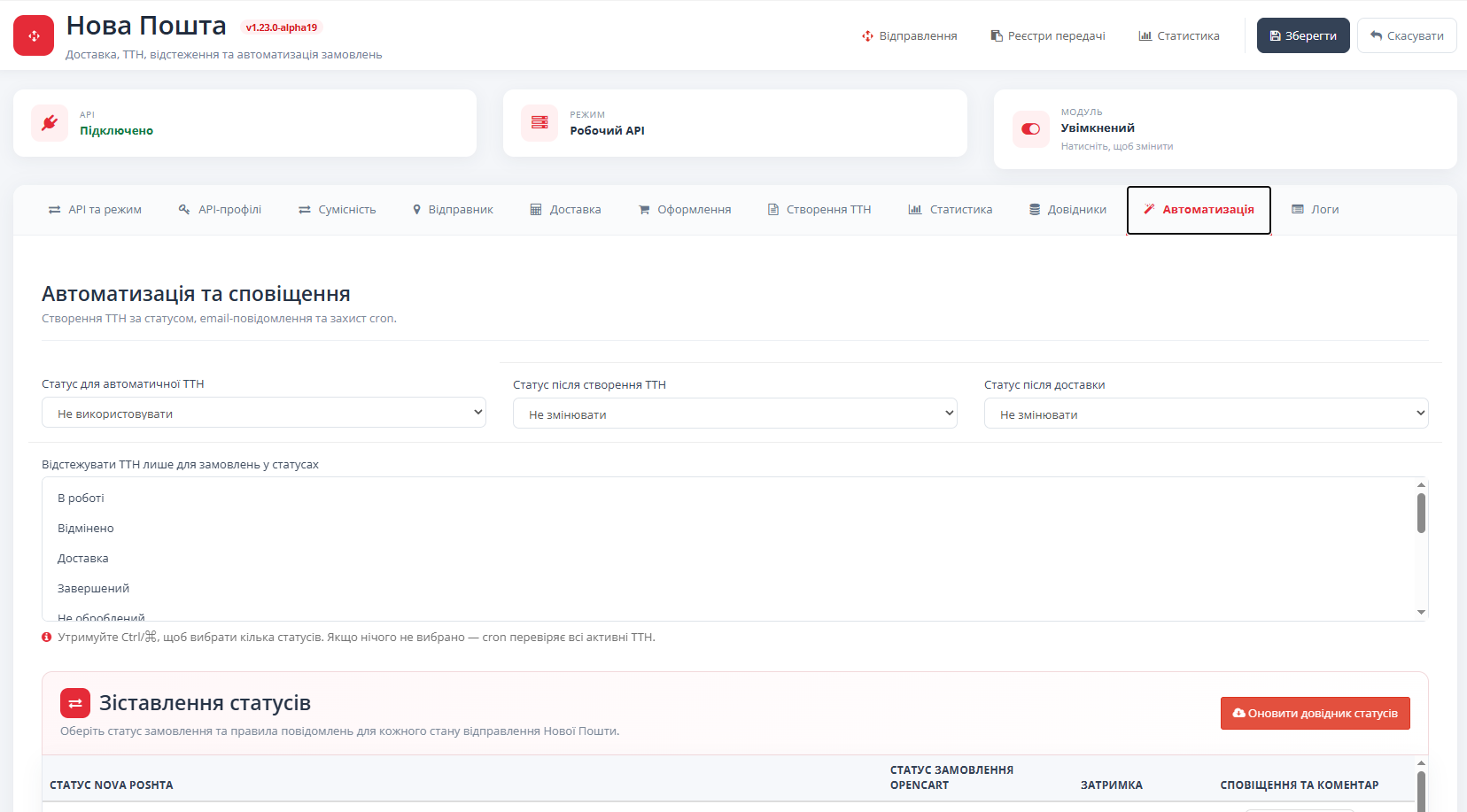1467x812 pixels.
Task: Click the server icon in the Робочий API card
Action: pos(539,123)
